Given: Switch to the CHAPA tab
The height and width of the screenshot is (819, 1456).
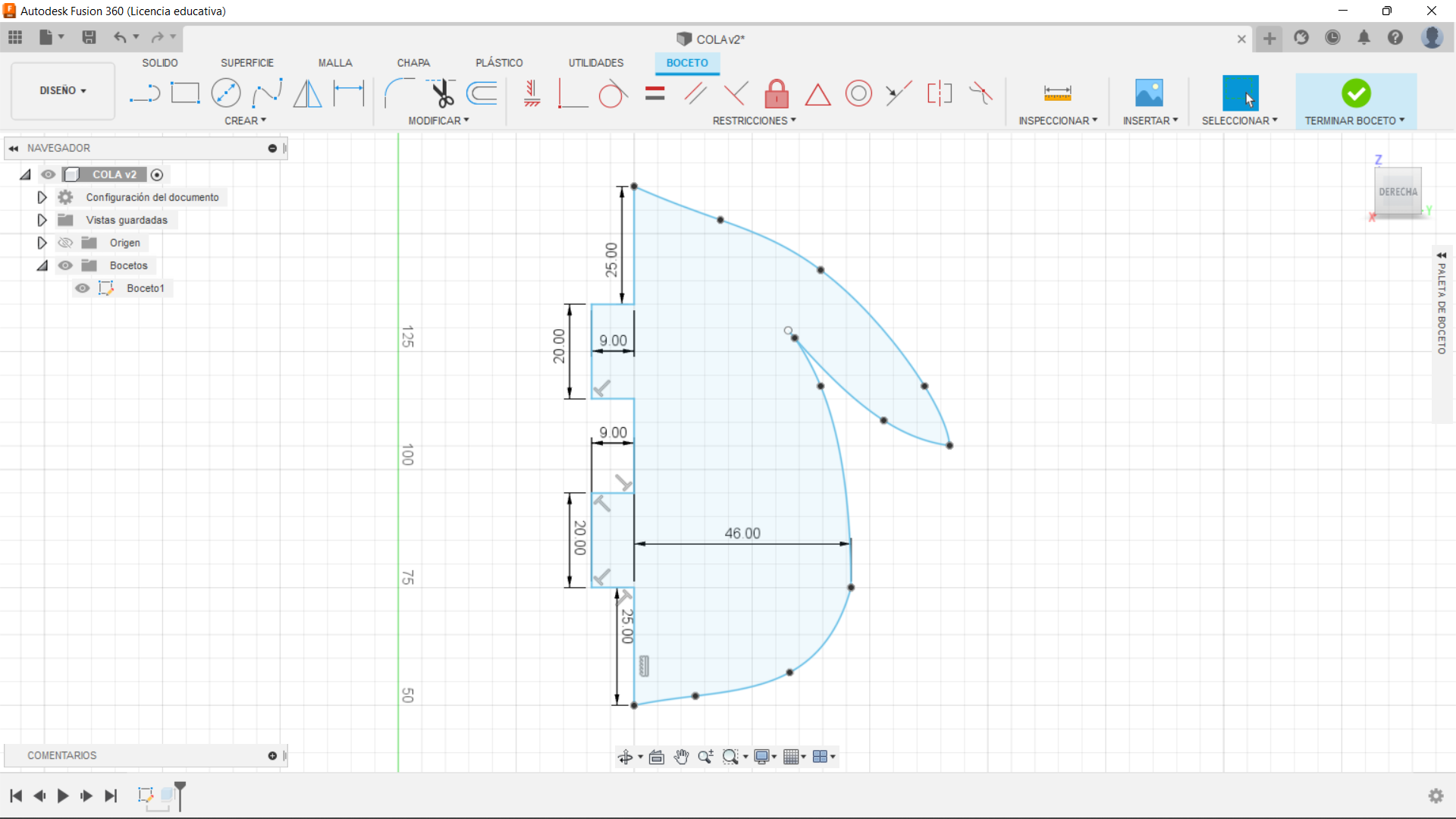Looking at the screenshot, I should tap(413, 63).
